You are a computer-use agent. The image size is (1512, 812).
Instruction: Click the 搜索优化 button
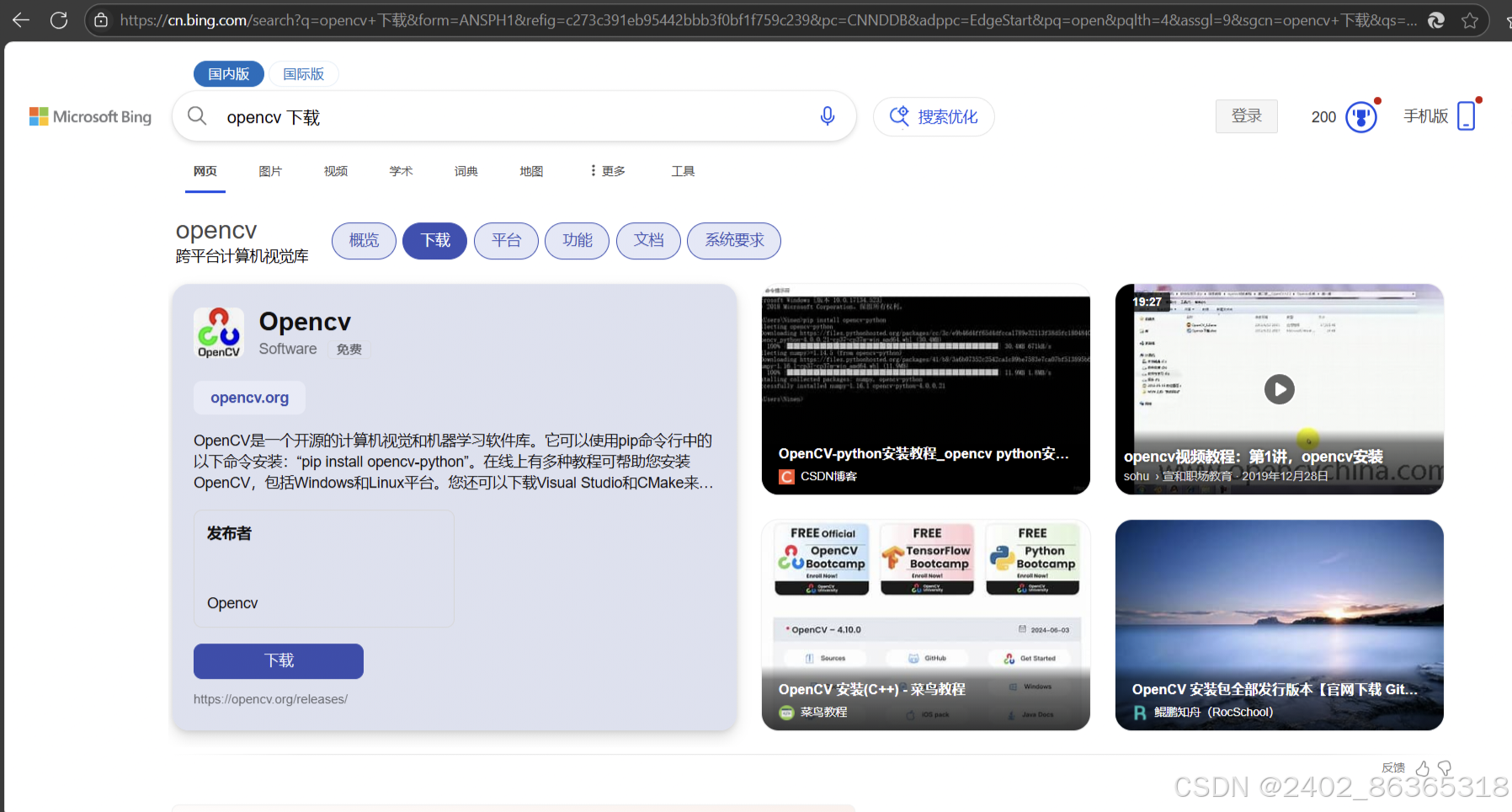(x=934, y=116)
